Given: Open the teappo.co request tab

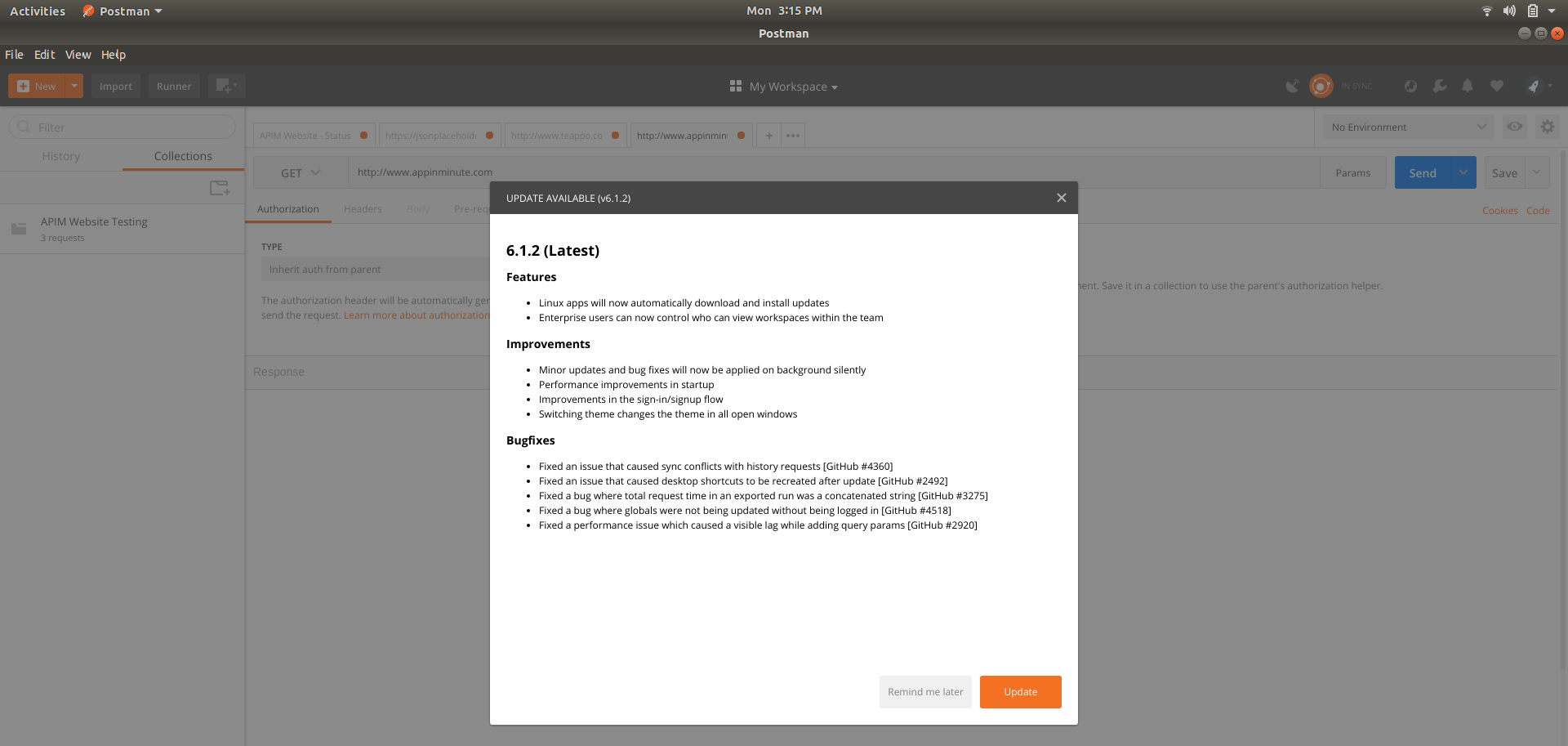Looking at the screenshot, I should click(x=564, y=136).
